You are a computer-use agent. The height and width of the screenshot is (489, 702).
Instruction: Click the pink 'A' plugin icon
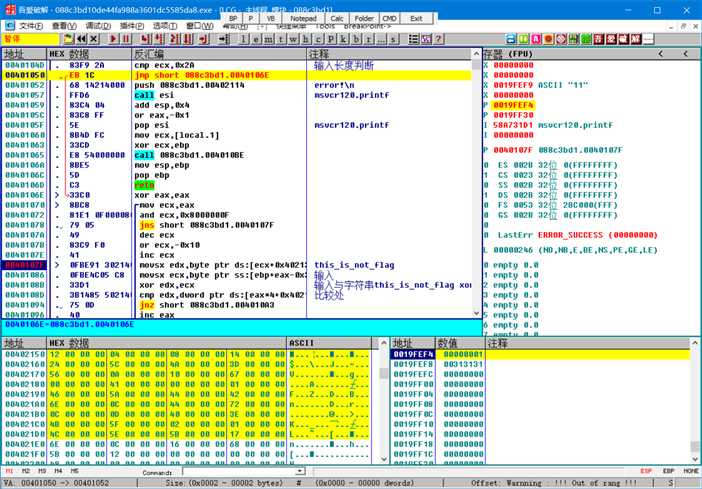coord(536,39)
